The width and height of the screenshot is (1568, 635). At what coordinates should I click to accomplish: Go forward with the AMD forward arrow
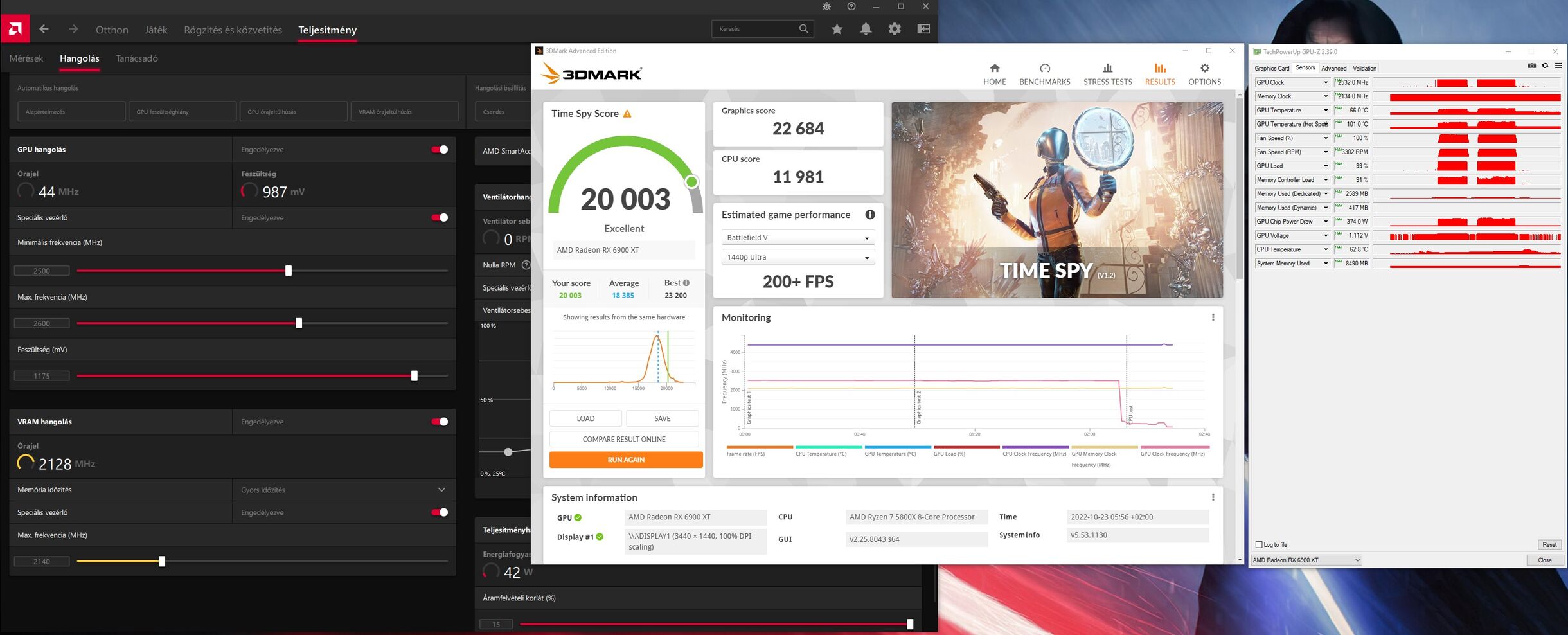pyautogui.click(x=73, y=29)
